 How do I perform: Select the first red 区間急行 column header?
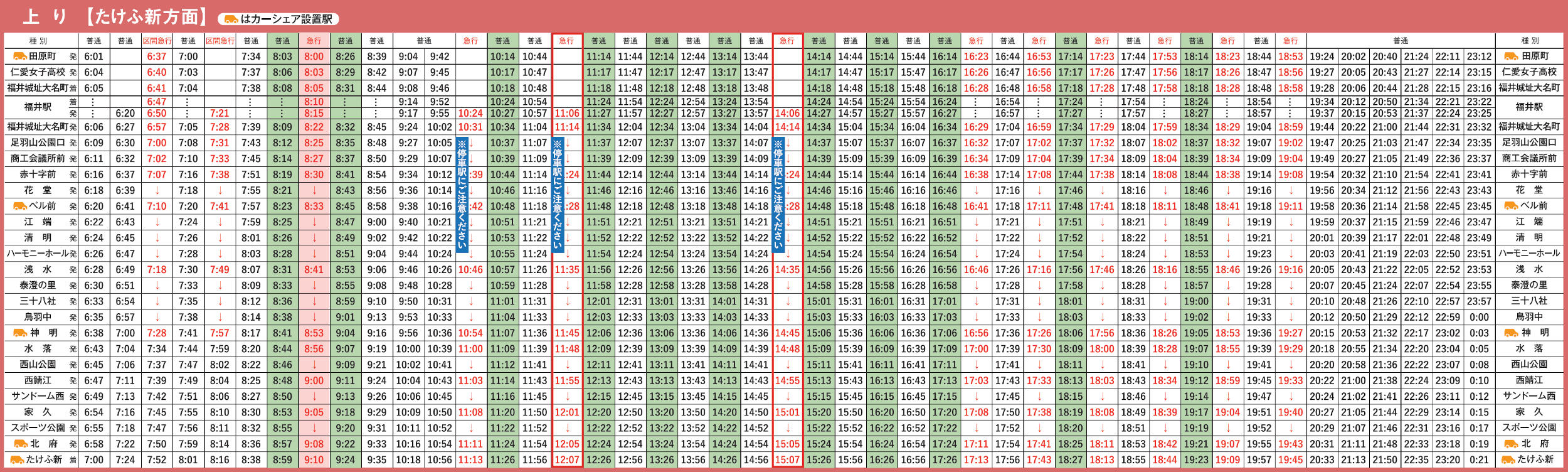click(x=157, y=41)
